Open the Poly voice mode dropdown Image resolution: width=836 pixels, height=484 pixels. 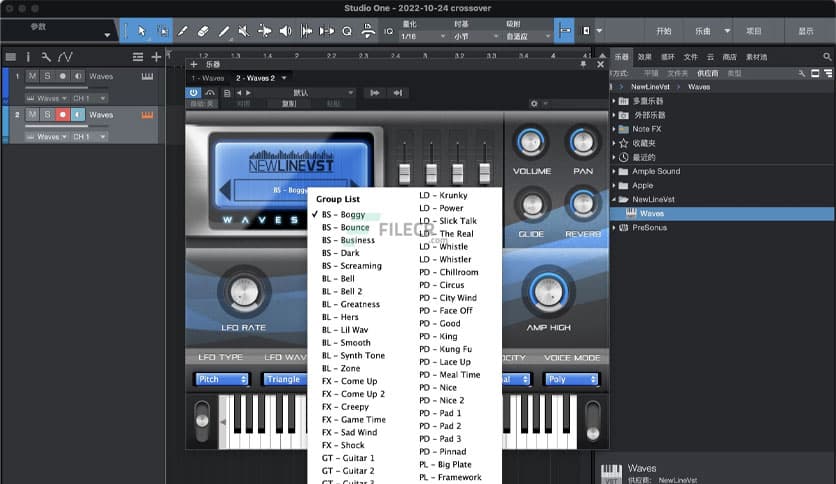[x=571, y=379]
